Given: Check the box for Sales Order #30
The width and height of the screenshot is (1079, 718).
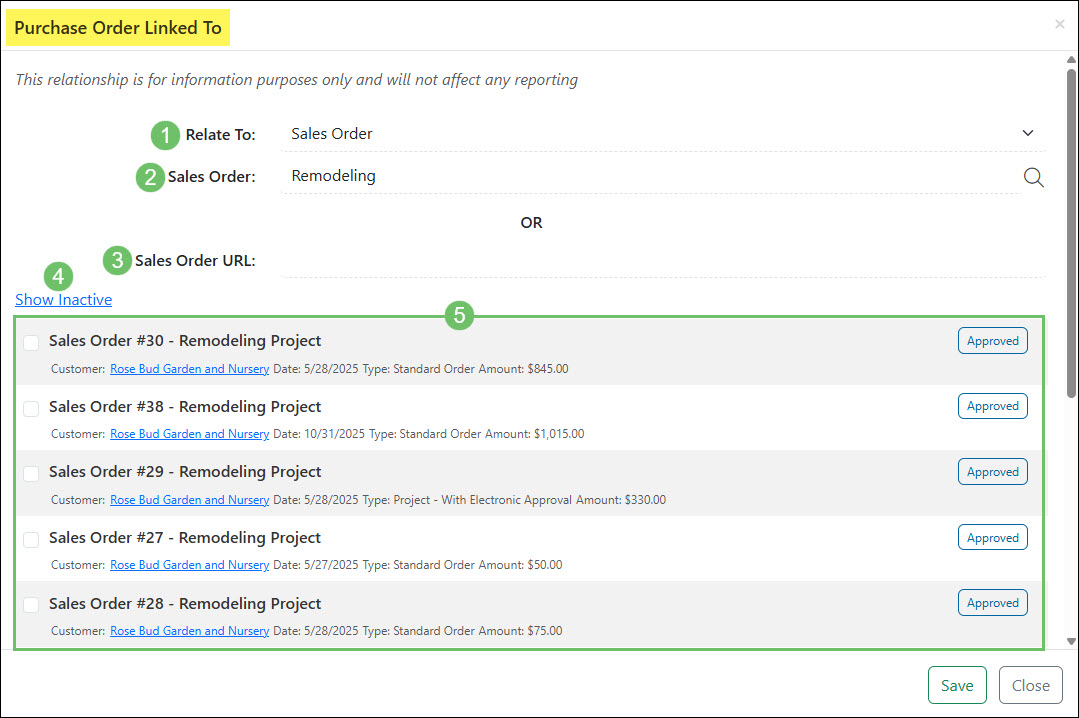Looking at the screenshot, I should [x=30, y=342].
